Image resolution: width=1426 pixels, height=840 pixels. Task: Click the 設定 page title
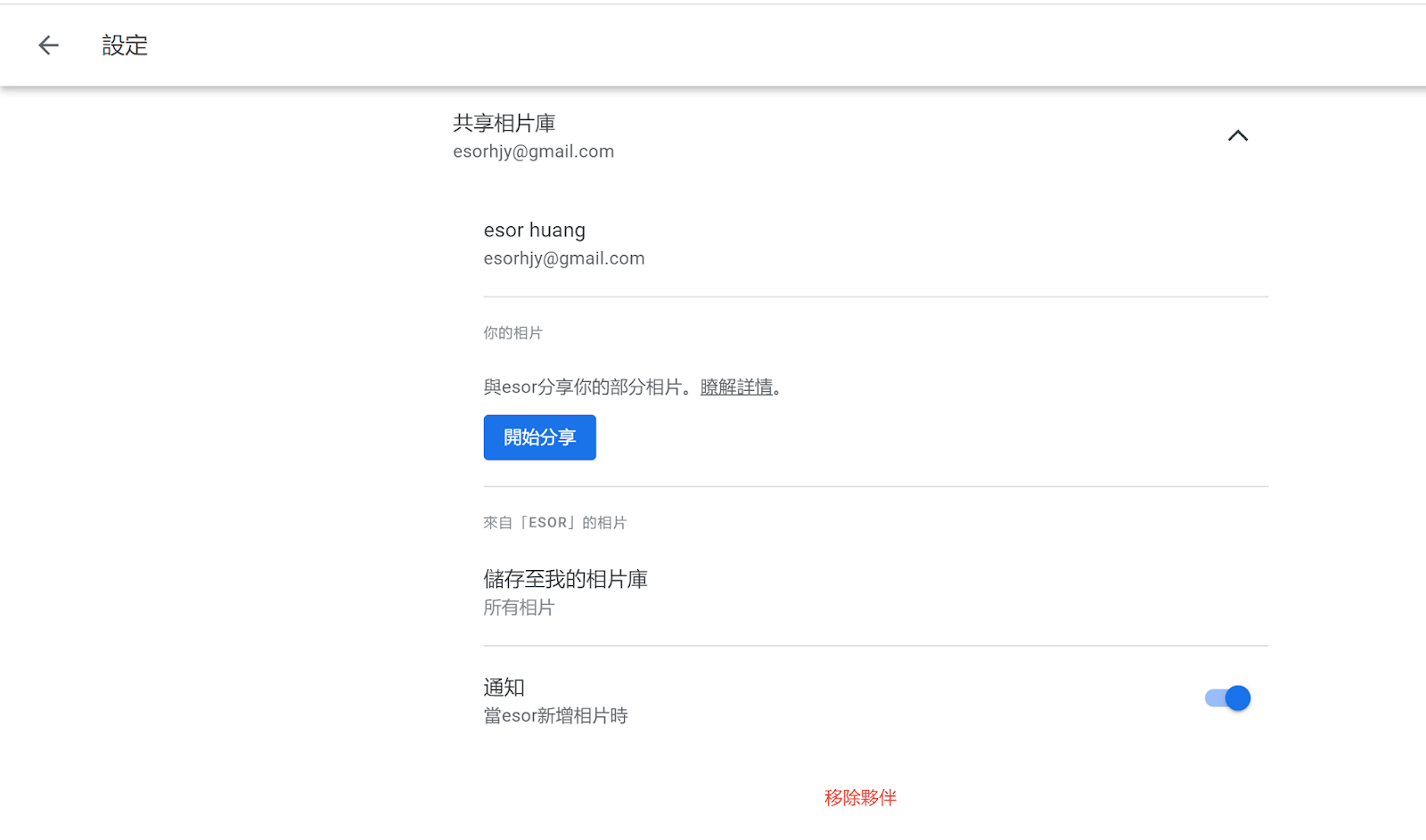pos(125,45)
